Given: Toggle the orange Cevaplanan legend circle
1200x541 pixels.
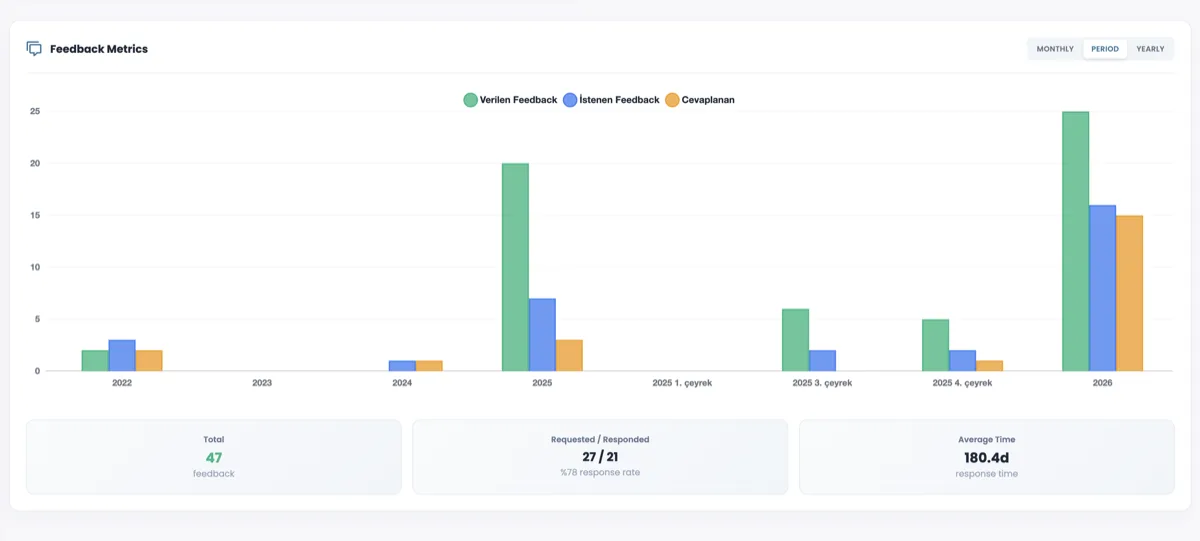Looking at the screenshot, I should pyautogui.click(x=672, y=100).
